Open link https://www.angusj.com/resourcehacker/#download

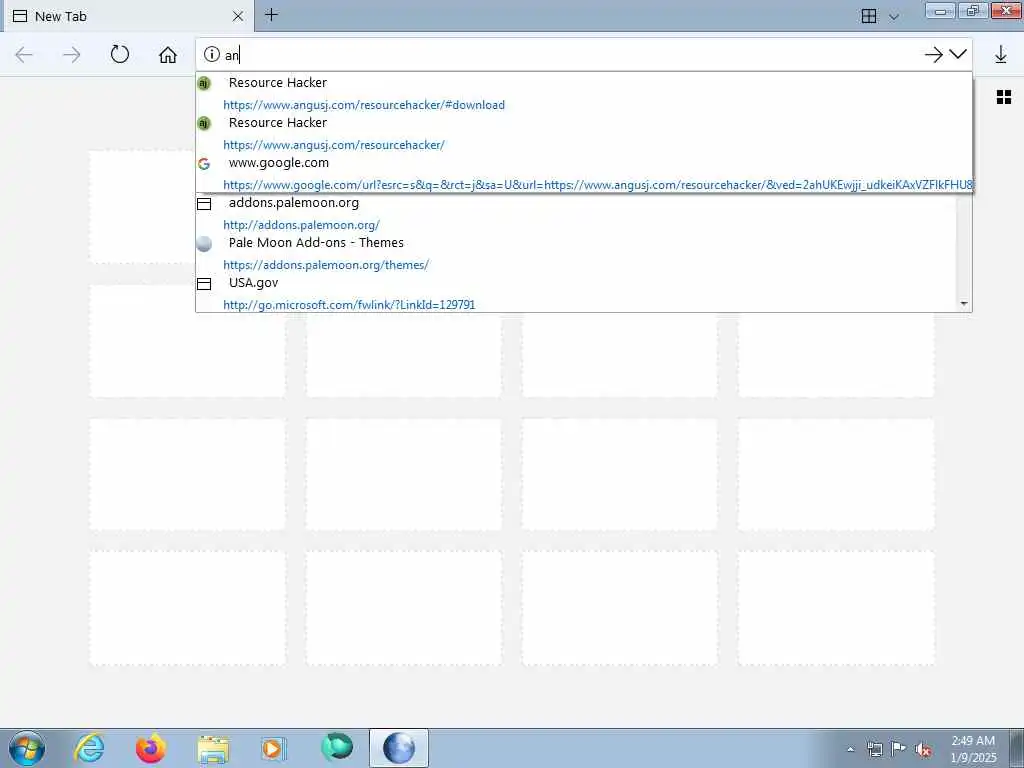[x=364, y=104]
